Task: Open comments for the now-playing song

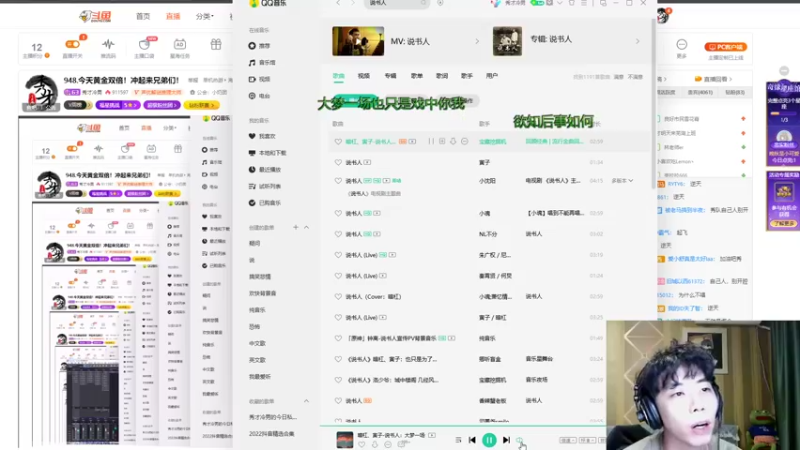Action: (403, 445)
